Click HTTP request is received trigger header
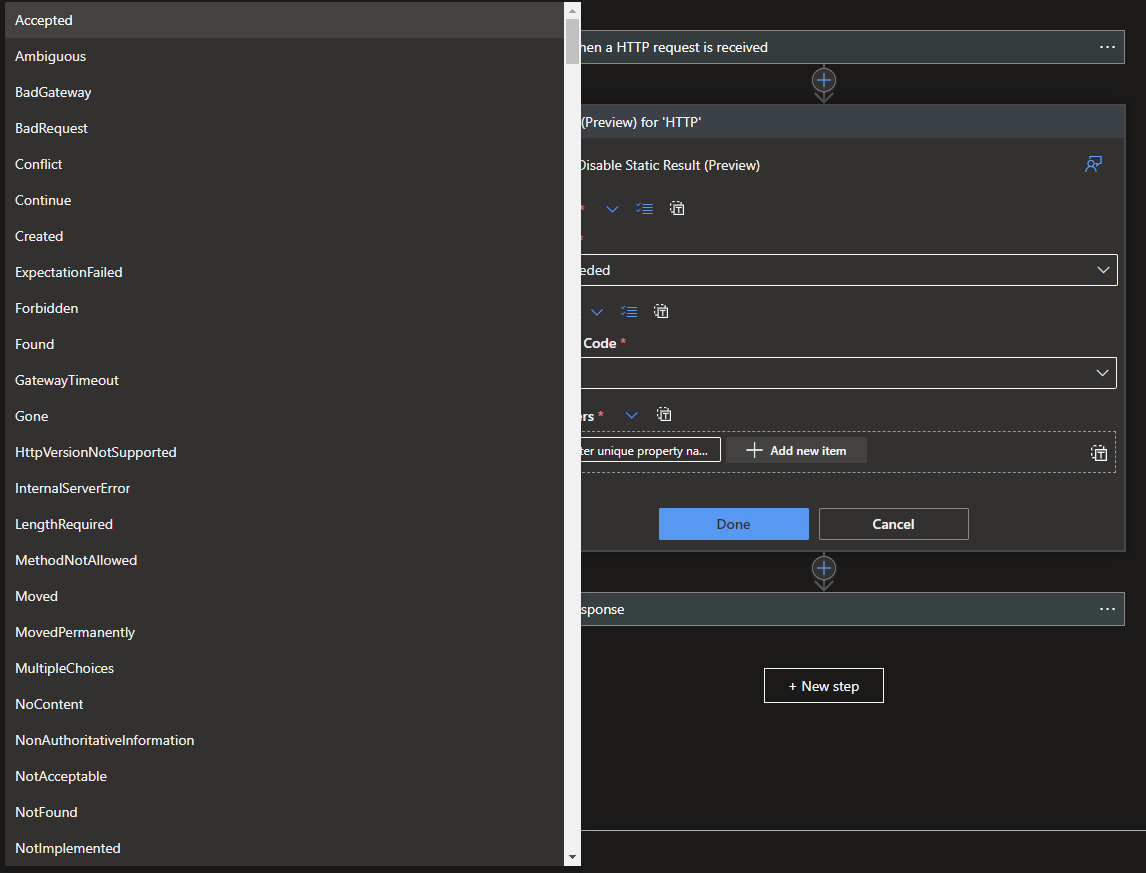 [851, 47]
